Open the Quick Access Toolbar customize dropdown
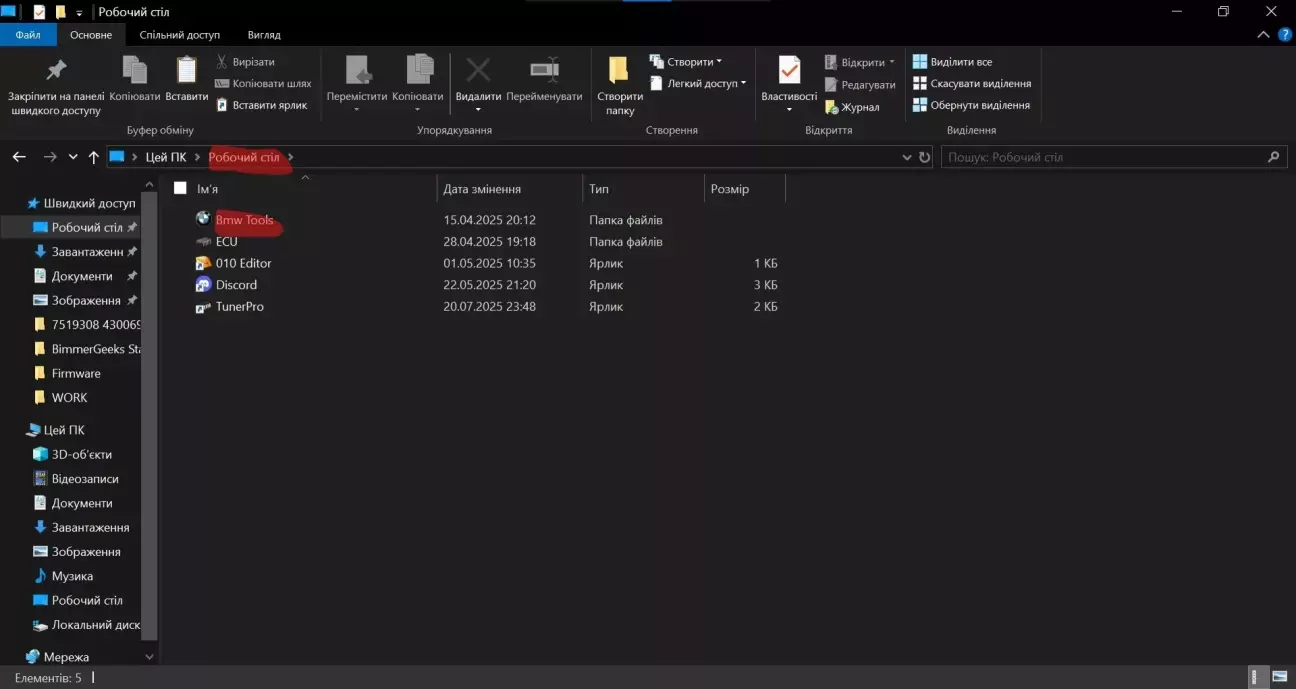 click(80, 13)
